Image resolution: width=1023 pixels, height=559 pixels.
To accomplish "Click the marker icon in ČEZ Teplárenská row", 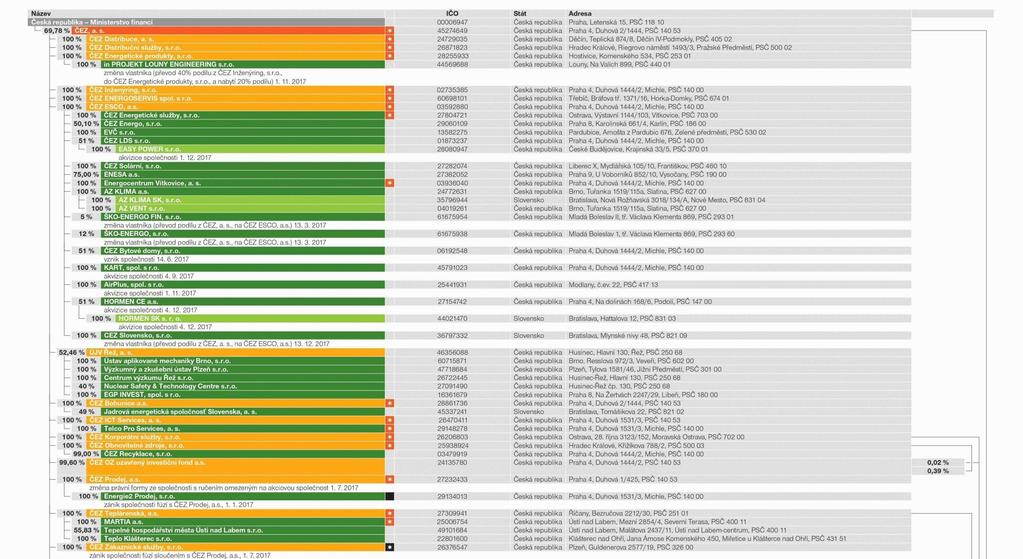I will 389,514.
